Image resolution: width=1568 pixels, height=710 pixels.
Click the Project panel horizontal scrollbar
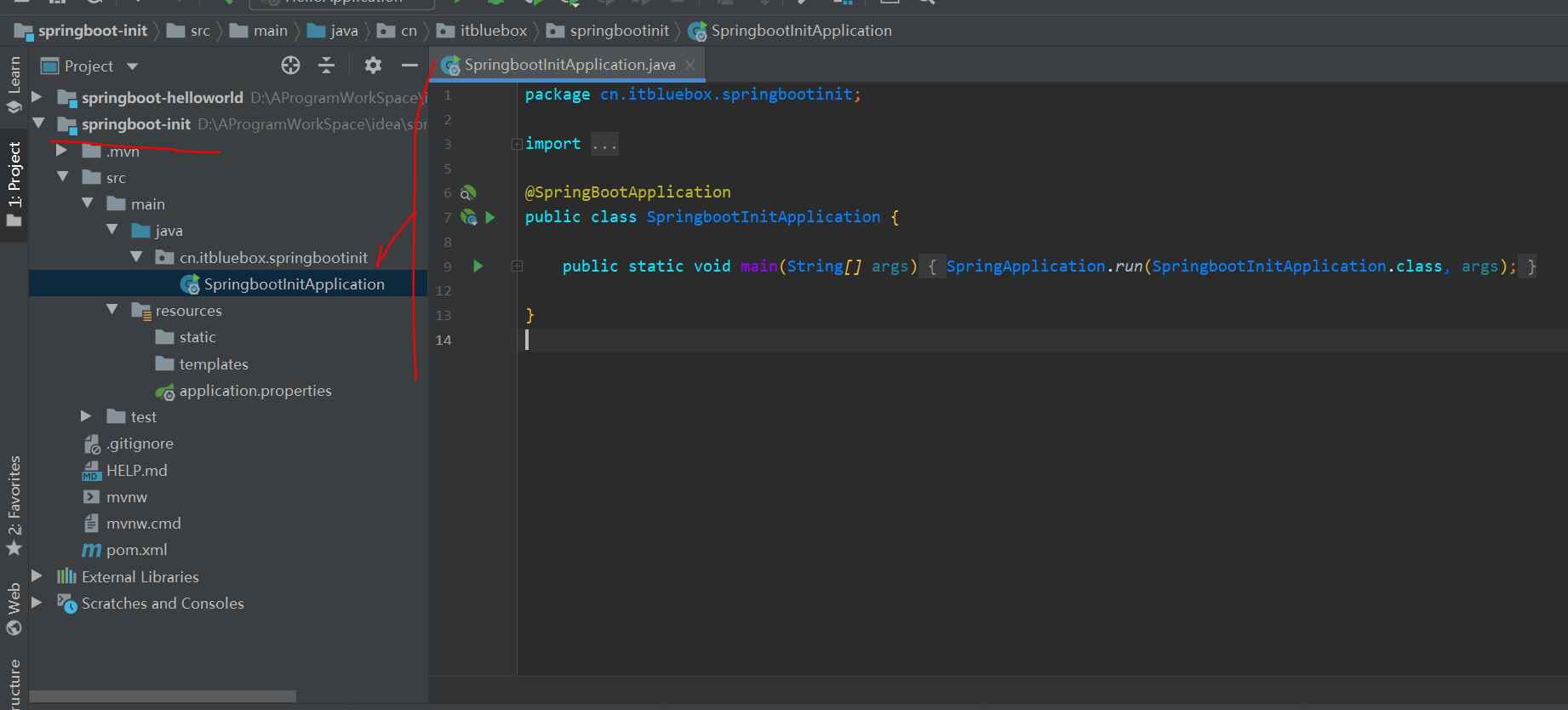[163, 696]
